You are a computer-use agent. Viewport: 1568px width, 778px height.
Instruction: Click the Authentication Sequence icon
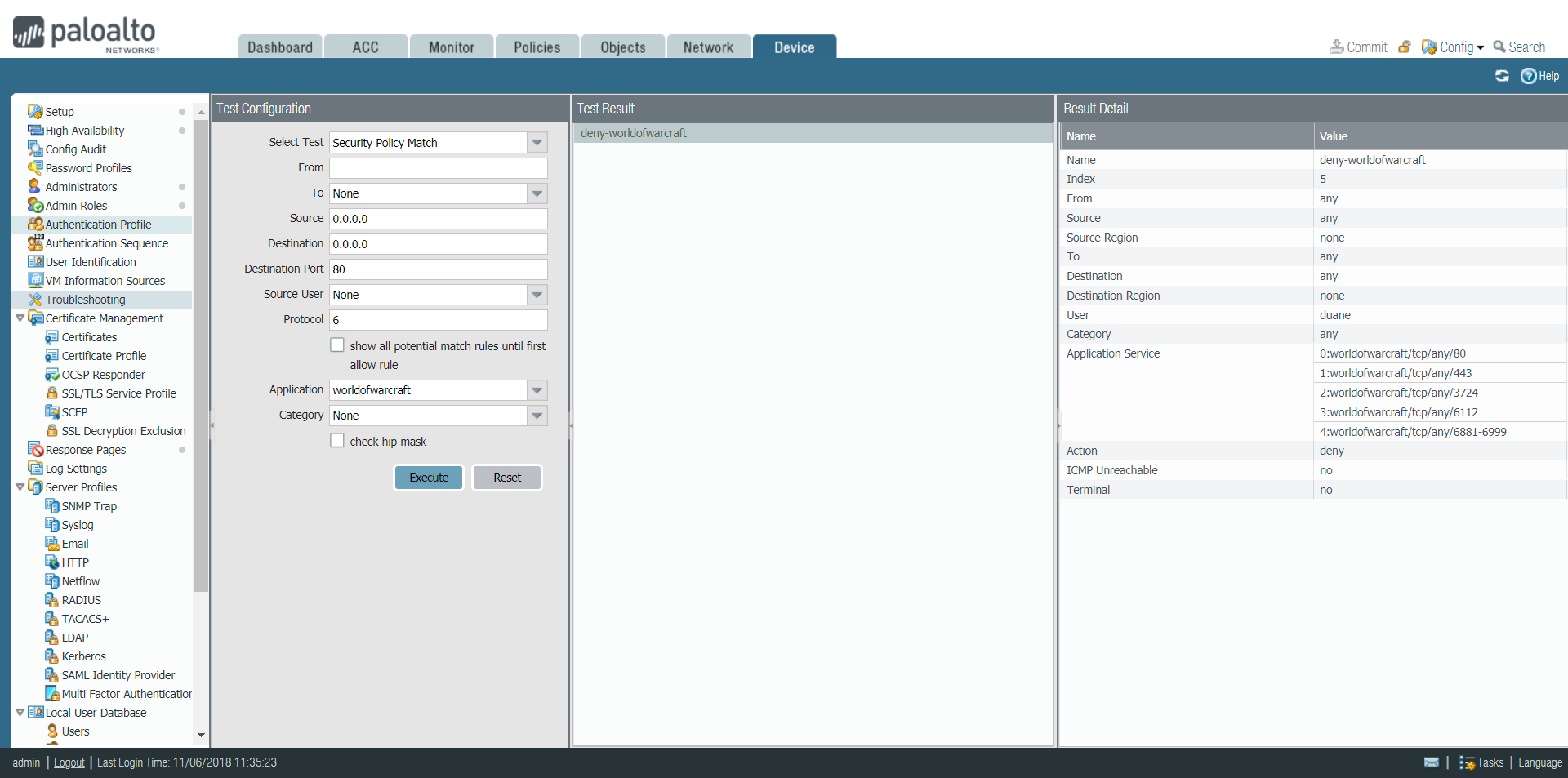pyautogui.click(x=35, y=242)
